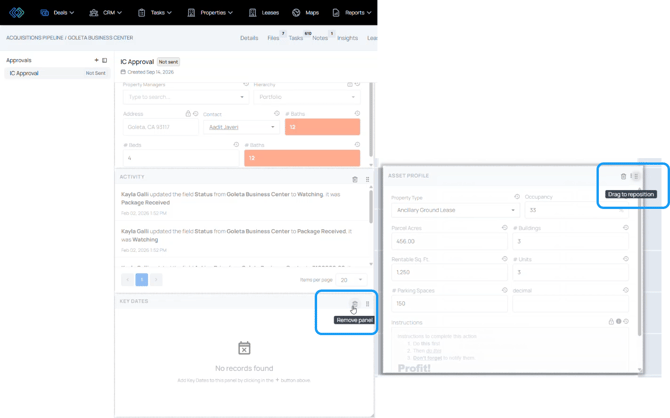This screenshot has height=418, width=670.
Task: Click the Not sent status badge
Action: click(168, 62)
